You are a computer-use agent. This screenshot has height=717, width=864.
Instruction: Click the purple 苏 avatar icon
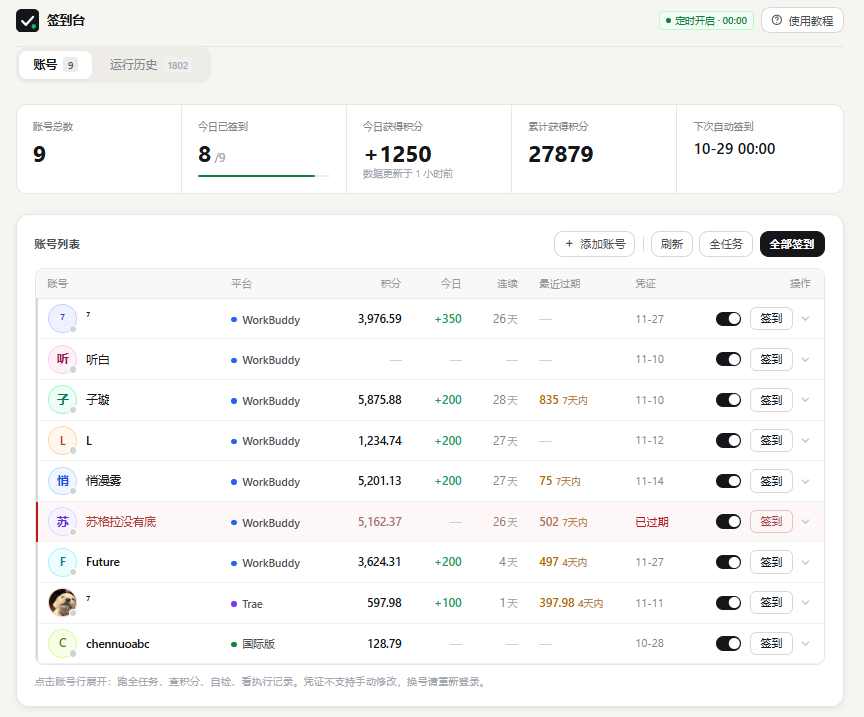(62, 521)
